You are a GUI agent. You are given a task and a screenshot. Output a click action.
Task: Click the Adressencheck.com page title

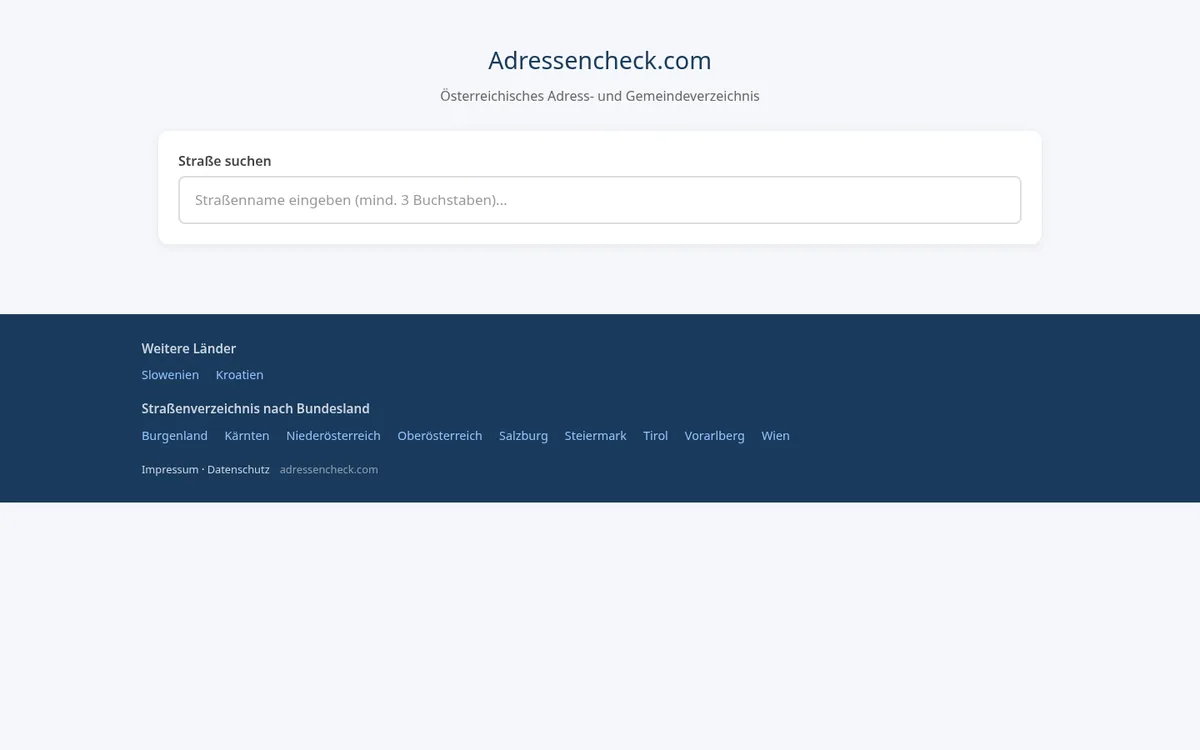(x=600, y=60)
